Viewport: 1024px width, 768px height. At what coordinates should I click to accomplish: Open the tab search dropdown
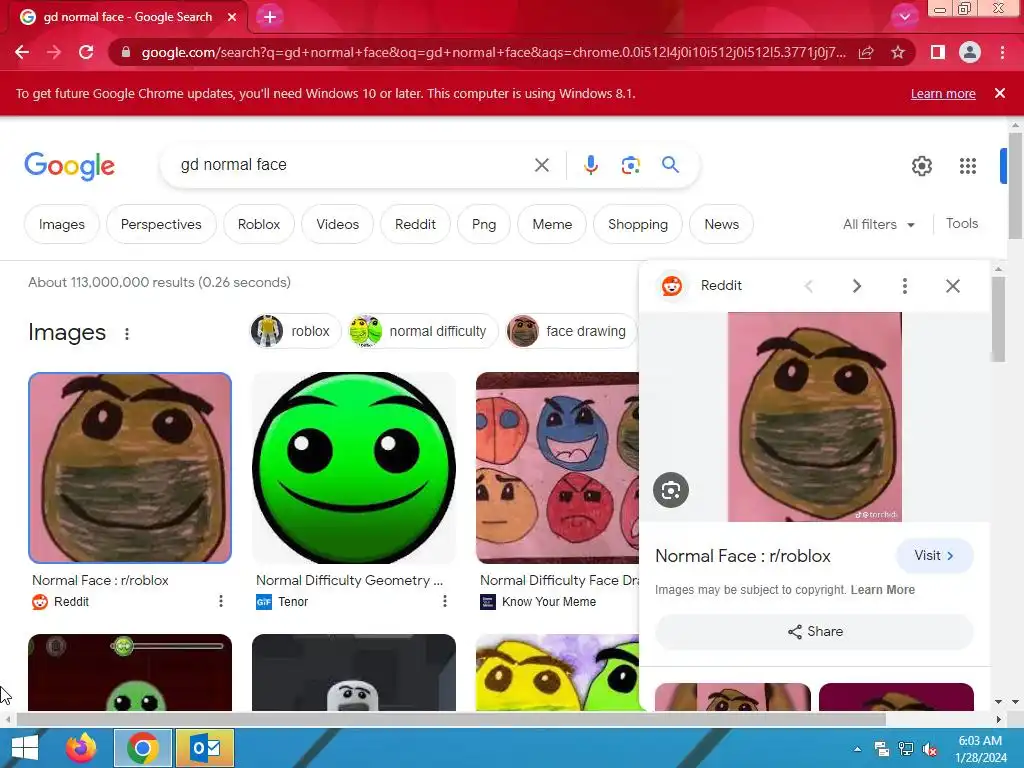[904, 17]
